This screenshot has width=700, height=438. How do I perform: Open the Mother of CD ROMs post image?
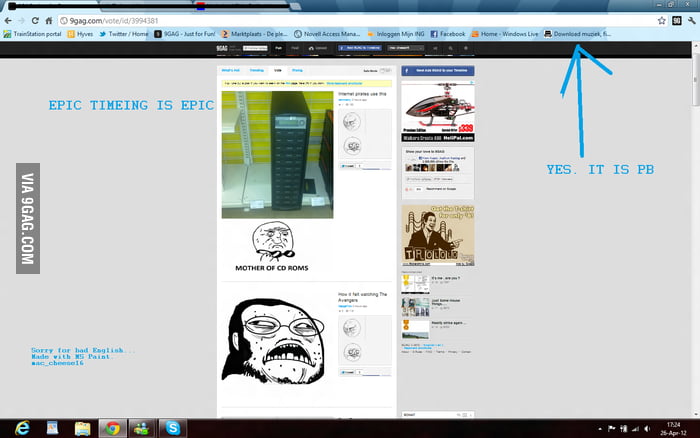click(x=277, y=155)
